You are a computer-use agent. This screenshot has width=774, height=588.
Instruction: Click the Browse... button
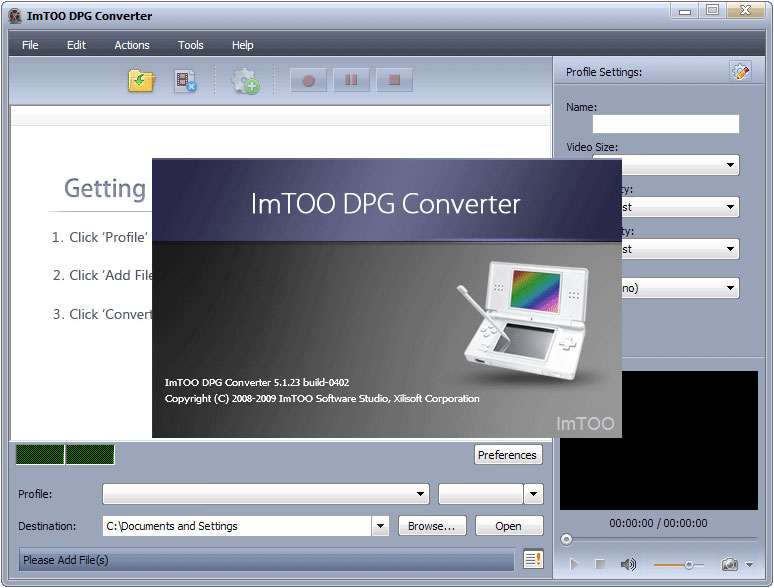[433, 526]
